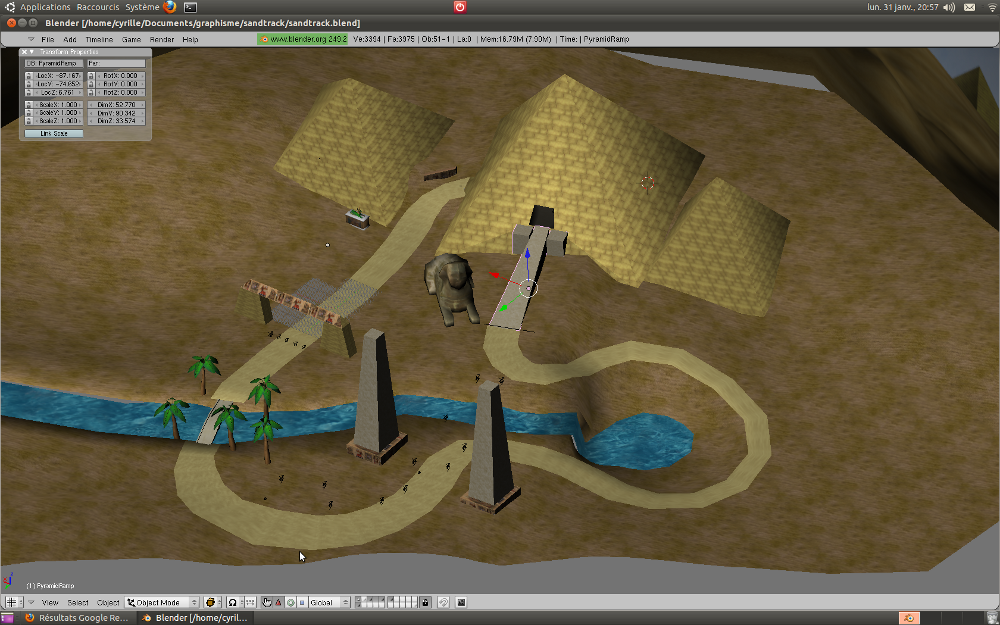Open the Object Mode dropdown
Screen dimensions: 1000x625
click(x=162, y=603)
